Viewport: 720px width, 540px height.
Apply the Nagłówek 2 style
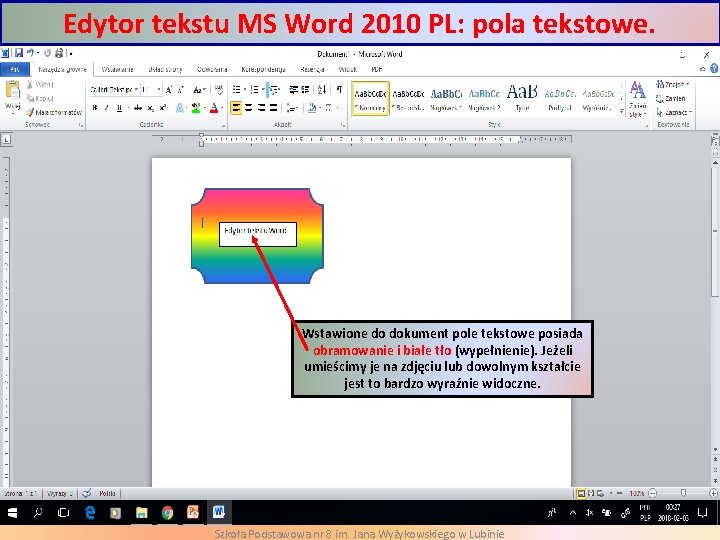[484, 98]
